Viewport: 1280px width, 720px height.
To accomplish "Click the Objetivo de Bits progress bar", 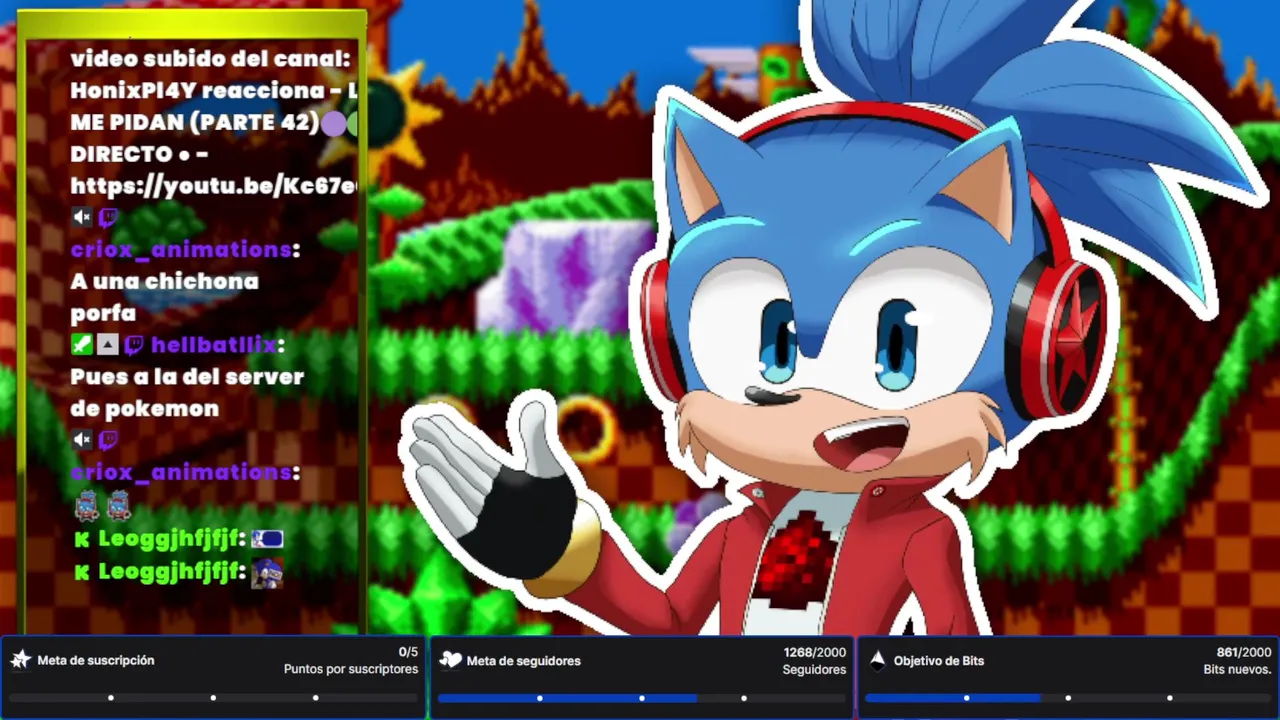I will [x=1068, y=698].
